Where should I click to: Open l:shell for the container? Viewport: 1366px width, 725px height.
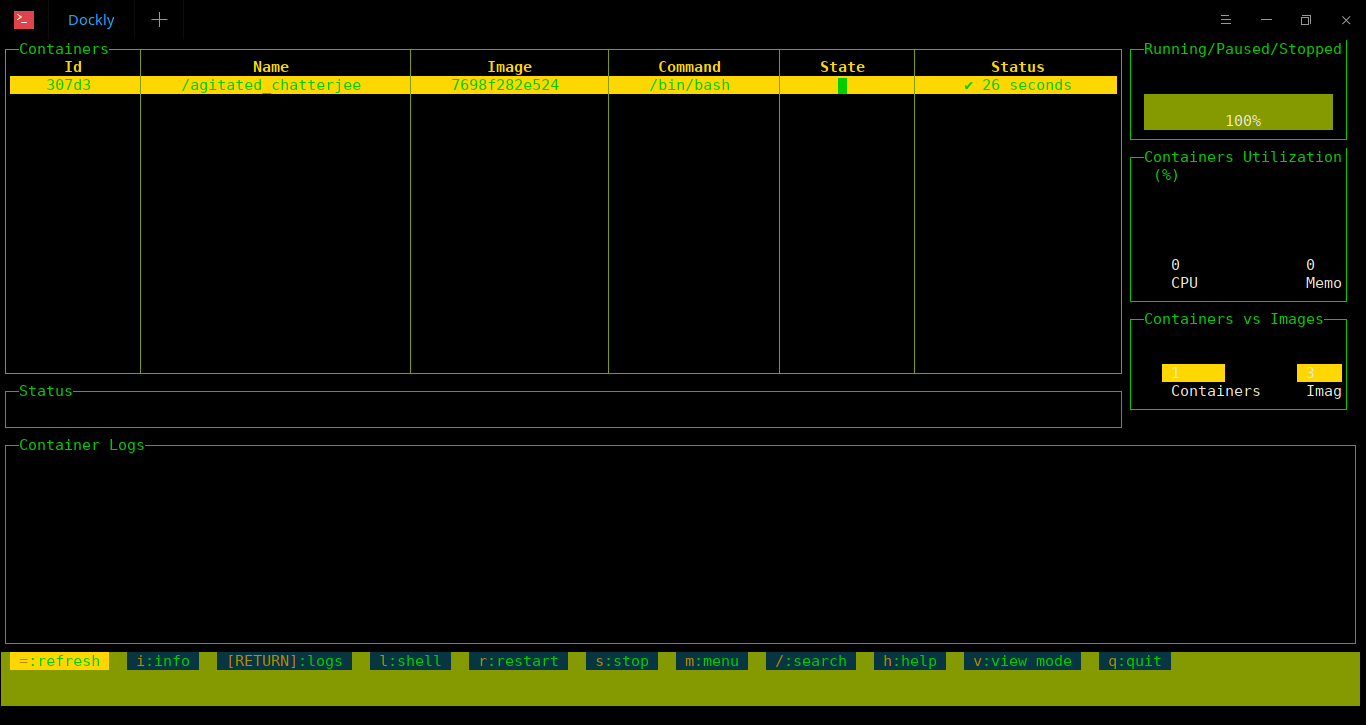410,661
